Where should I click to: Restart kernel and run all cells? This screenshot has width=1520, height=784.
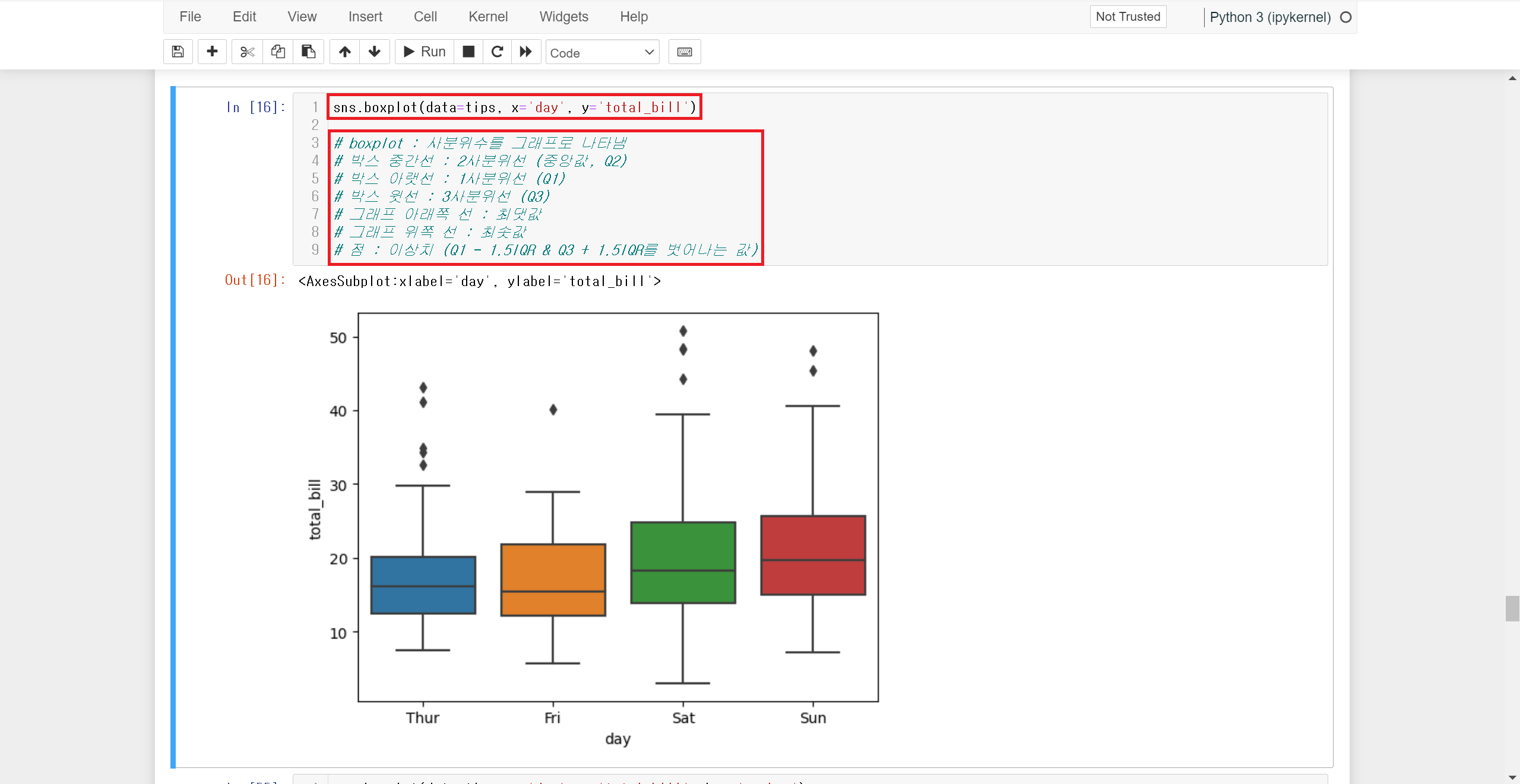[x=525, y=52]
